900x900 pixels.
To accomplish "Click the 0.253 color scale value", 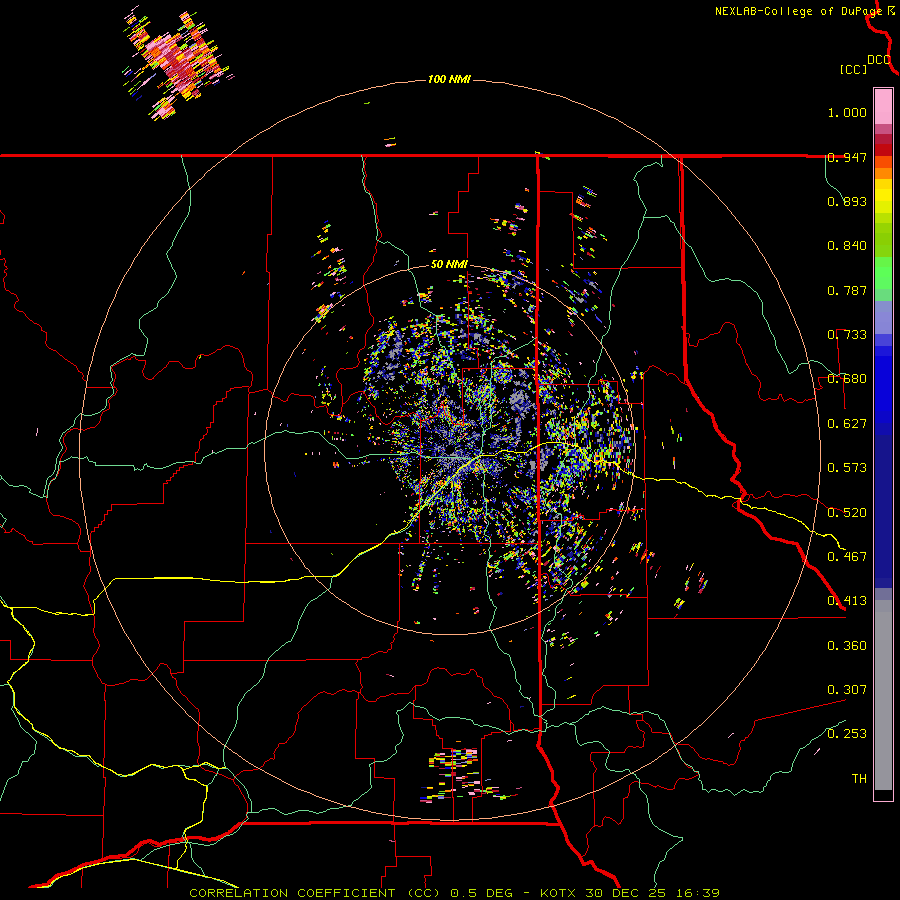I will (847, 734).
